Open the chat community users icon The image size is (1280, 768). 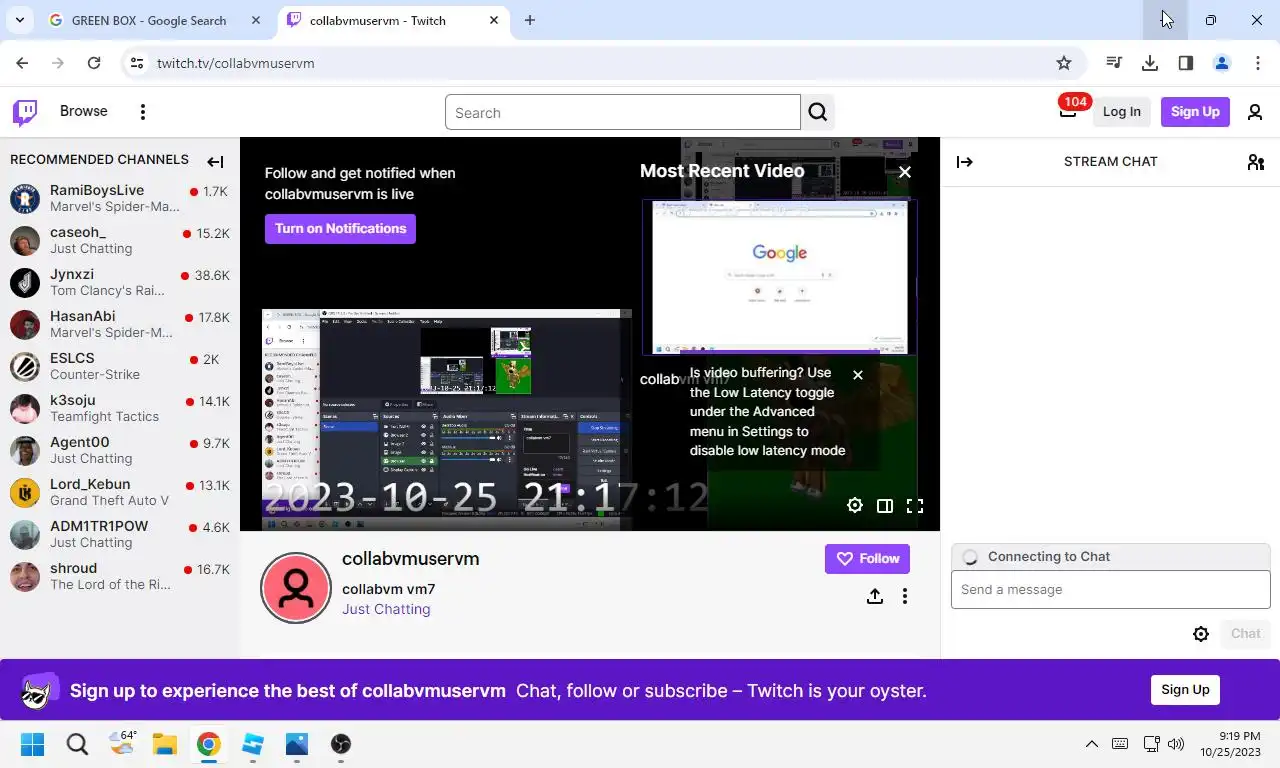(1256, 162)
